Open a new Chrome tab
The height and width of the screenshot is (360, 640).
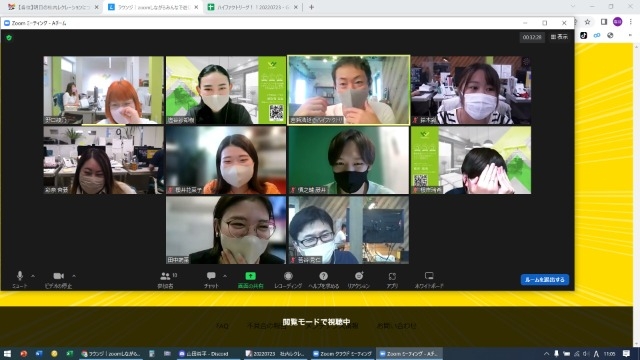click(x=311, y=7)
